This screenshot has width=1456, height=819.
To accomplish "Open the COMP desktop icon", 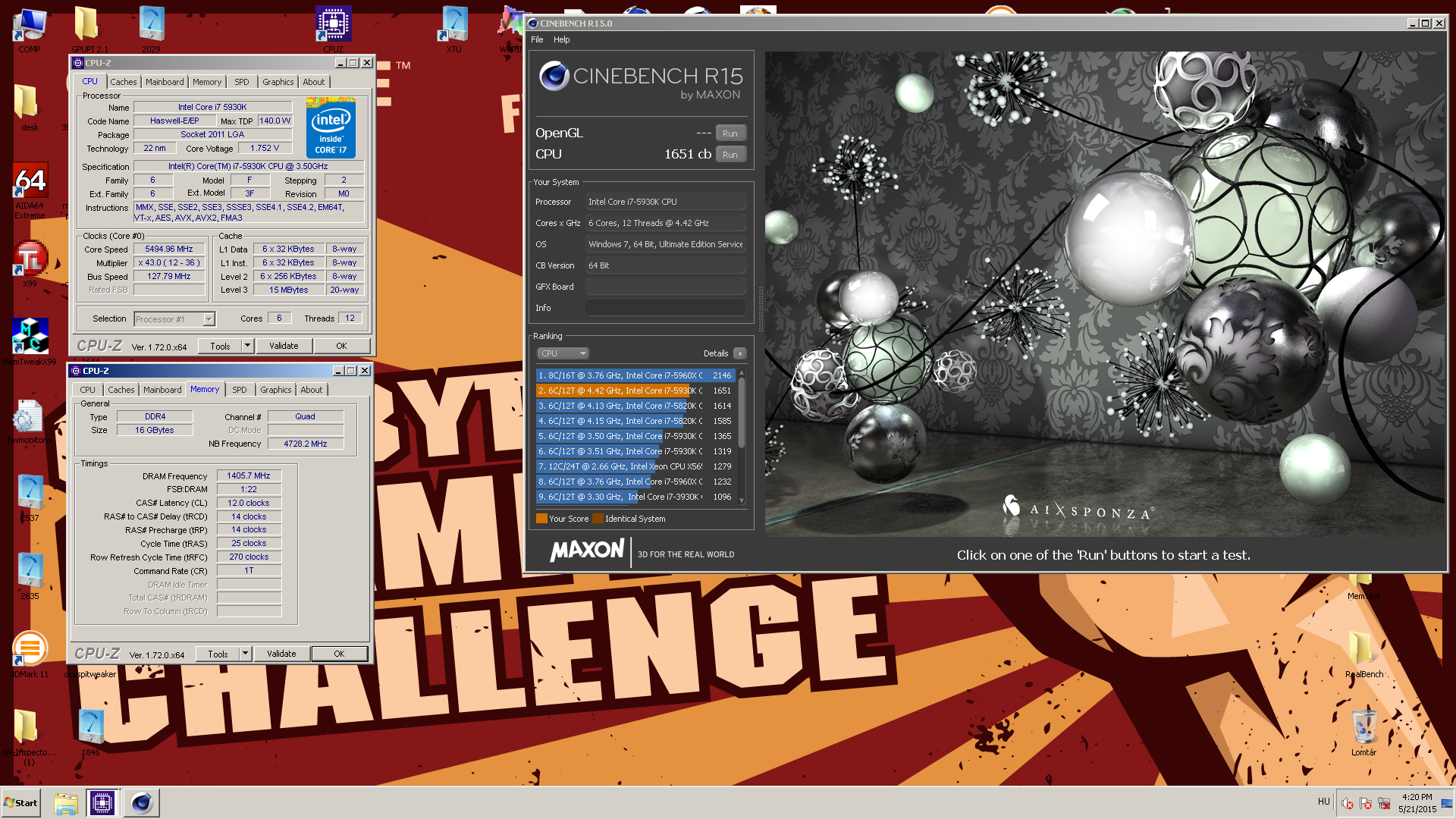I will 30,29.
